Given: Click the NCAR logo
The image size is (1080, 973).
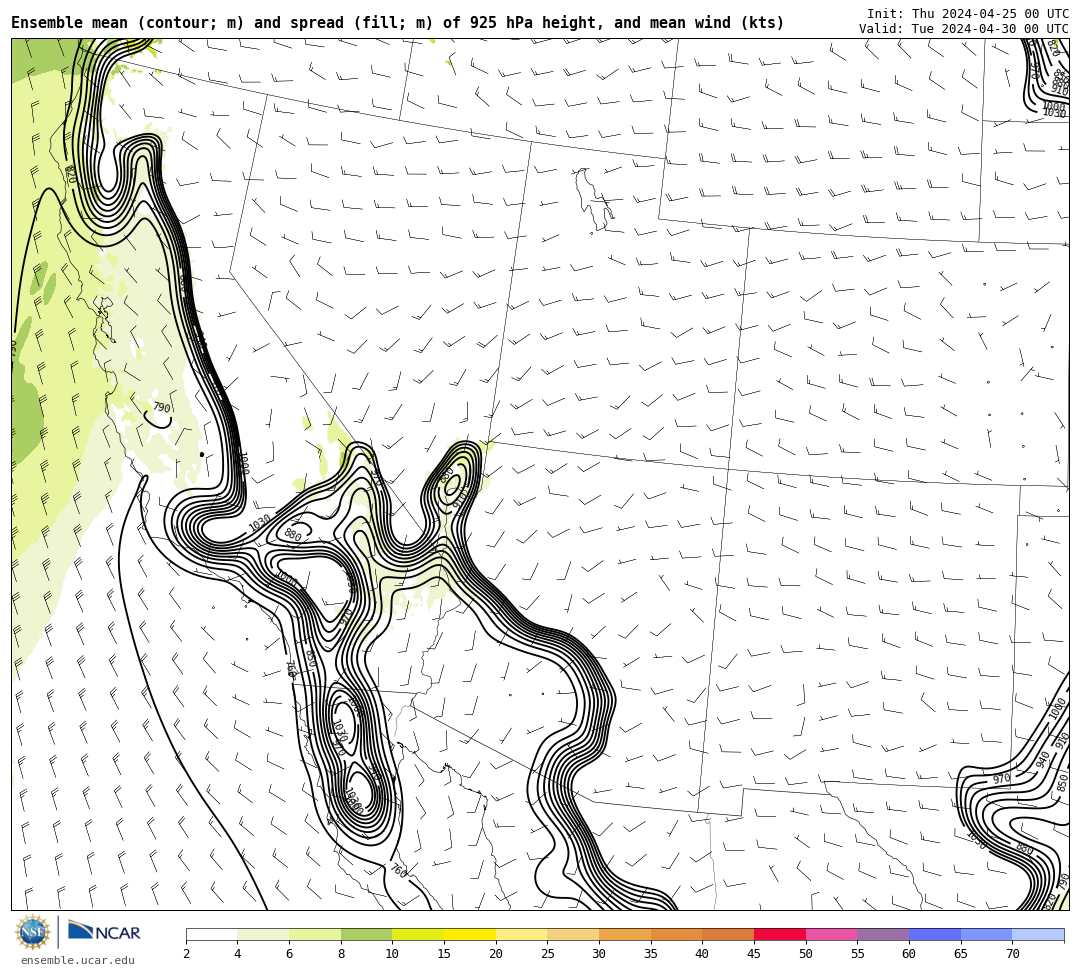Looking at the screenshot, I should click(x=104, y=932).
